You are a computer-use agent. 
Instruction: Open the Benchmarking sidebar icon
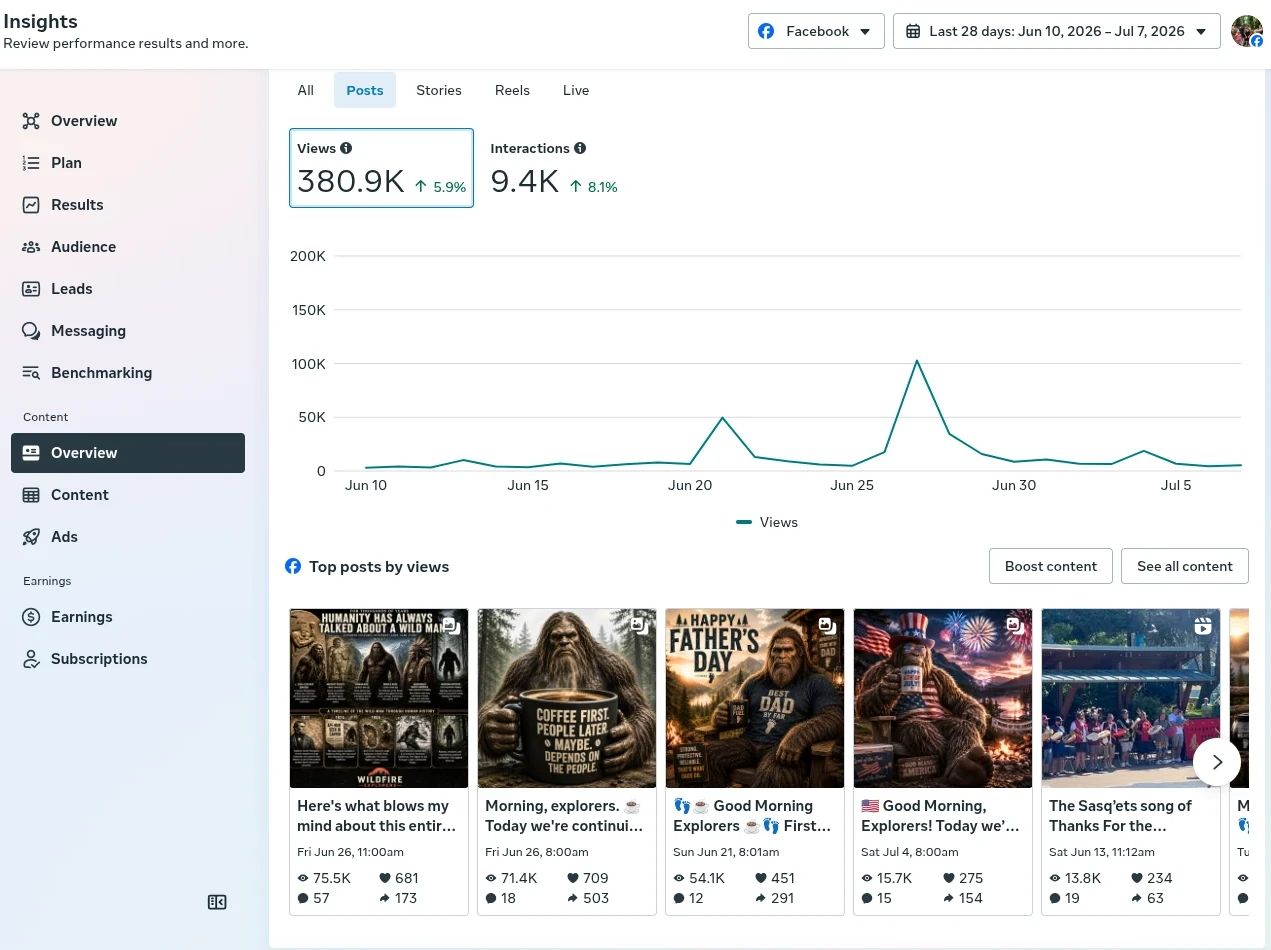(x=31, y=373)
